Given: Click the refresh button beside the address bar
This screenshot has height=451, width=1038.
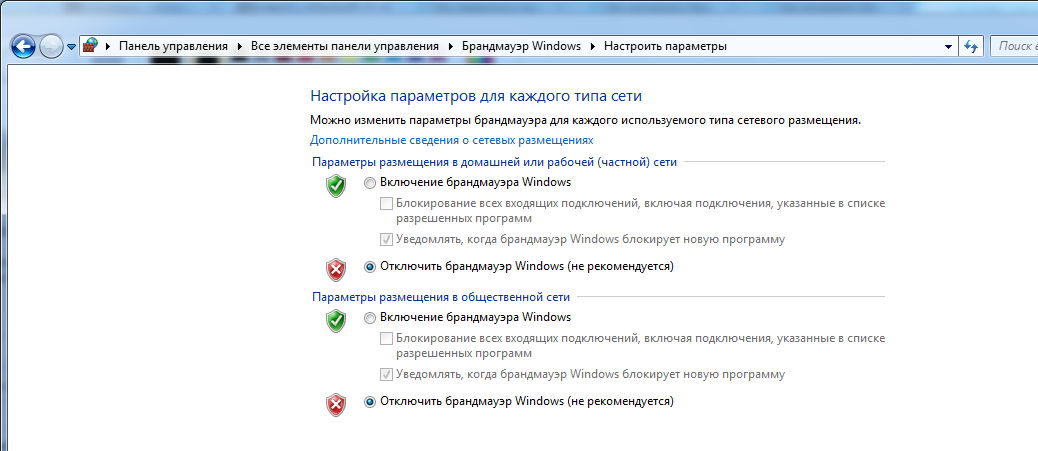Looking at the screenshot, I should click(970, 46).
